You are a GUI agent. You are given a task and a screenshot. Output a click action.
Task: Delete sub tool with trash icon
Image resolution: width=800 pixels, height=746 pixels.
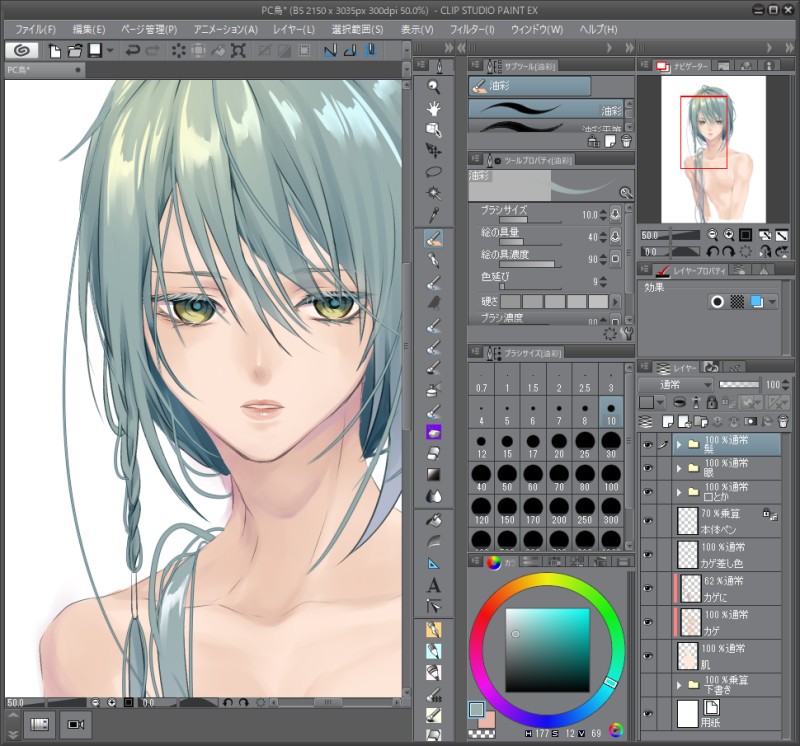[x=627, y=141]
